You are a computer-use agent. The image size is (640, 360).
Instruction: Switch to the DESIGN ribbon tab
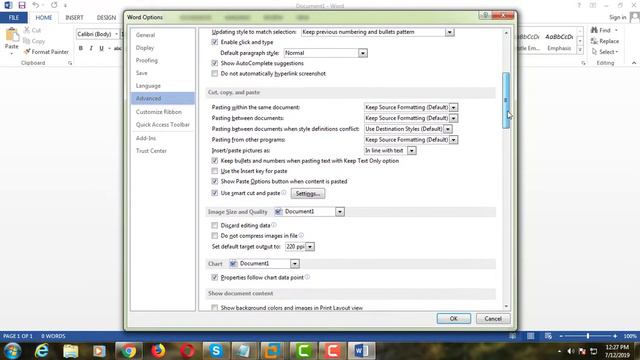(106, 18)
